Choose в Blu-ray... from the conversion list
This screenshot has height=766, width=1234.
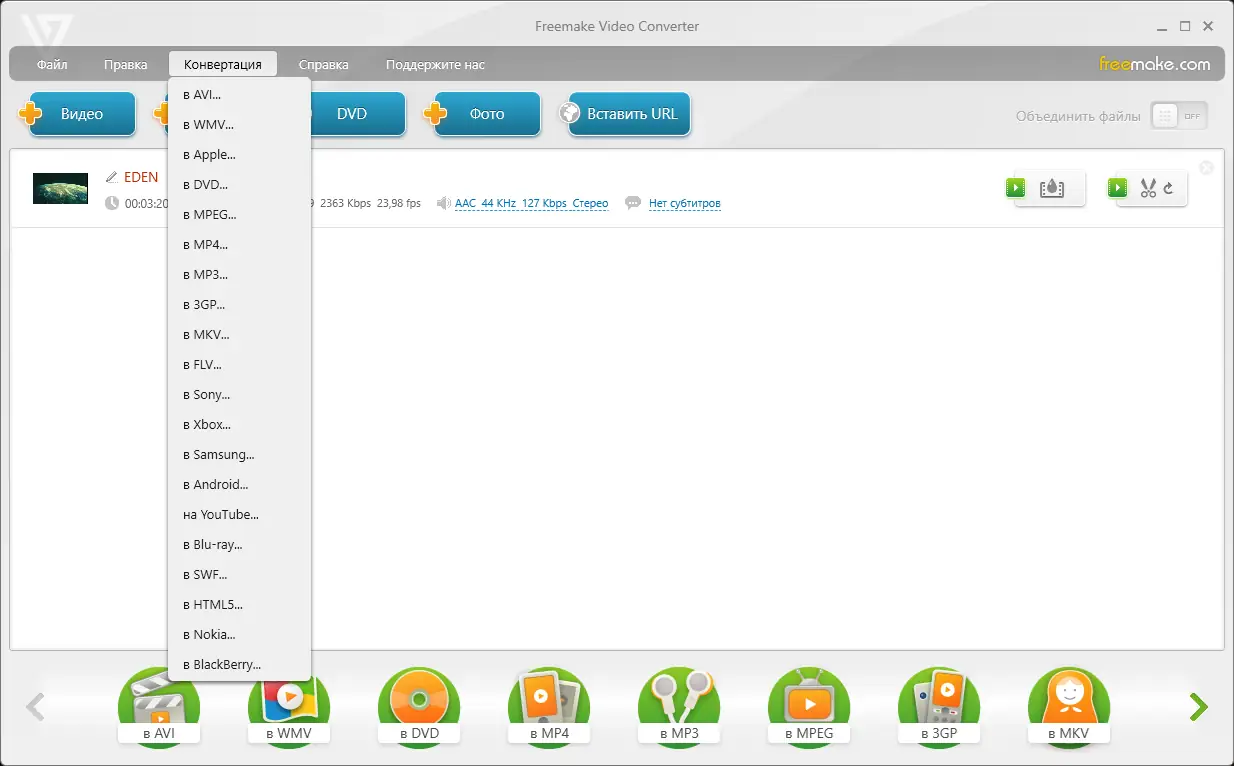pos(214,544)
